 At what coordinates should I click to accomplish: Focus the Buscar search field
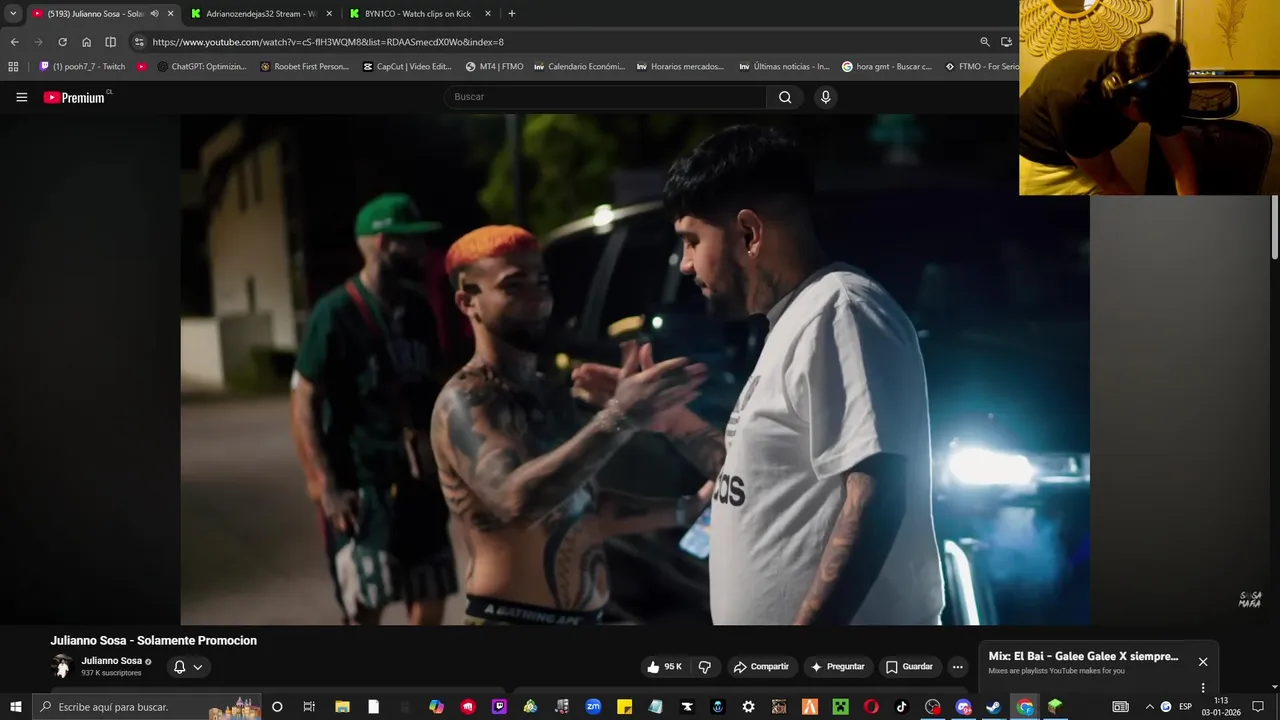click(605, 97)
